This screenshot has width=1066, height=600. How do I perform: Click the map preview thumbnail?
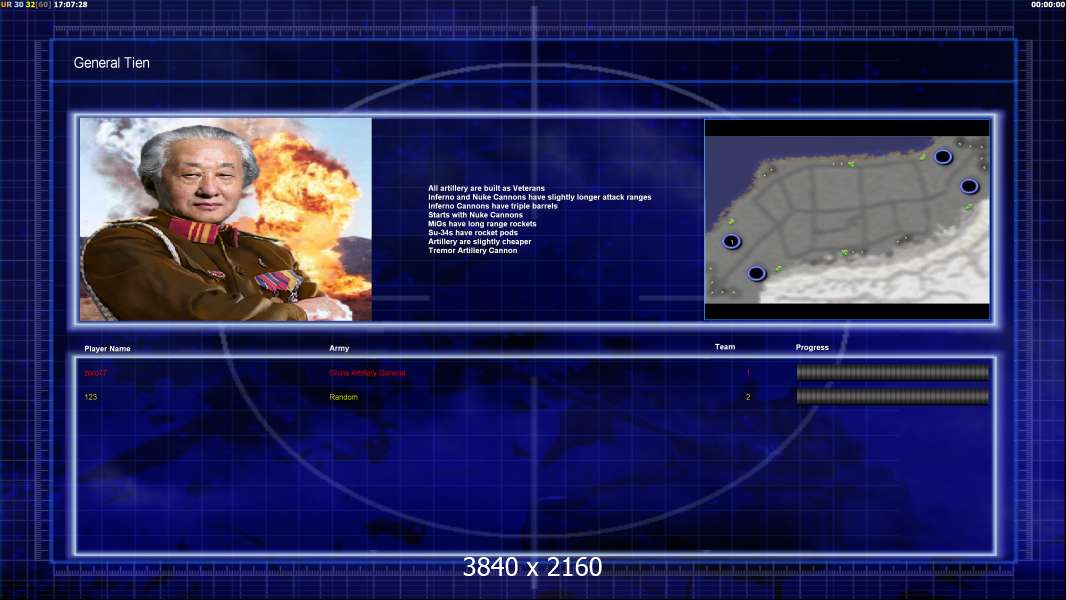point(847,219)
